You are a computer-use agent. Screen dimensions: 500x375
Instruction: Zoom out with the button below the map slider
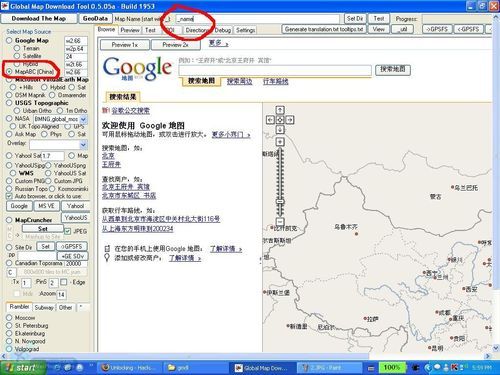pyautogui.click(x=280, y=222)
